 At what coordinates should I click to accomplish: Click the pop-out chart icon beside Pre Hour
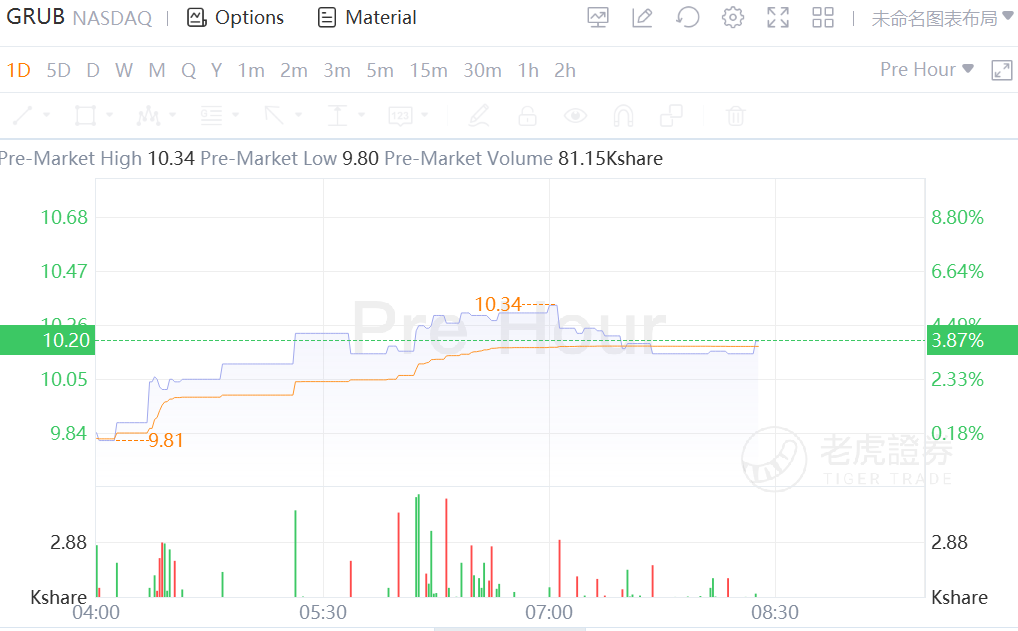(1001, 70)
